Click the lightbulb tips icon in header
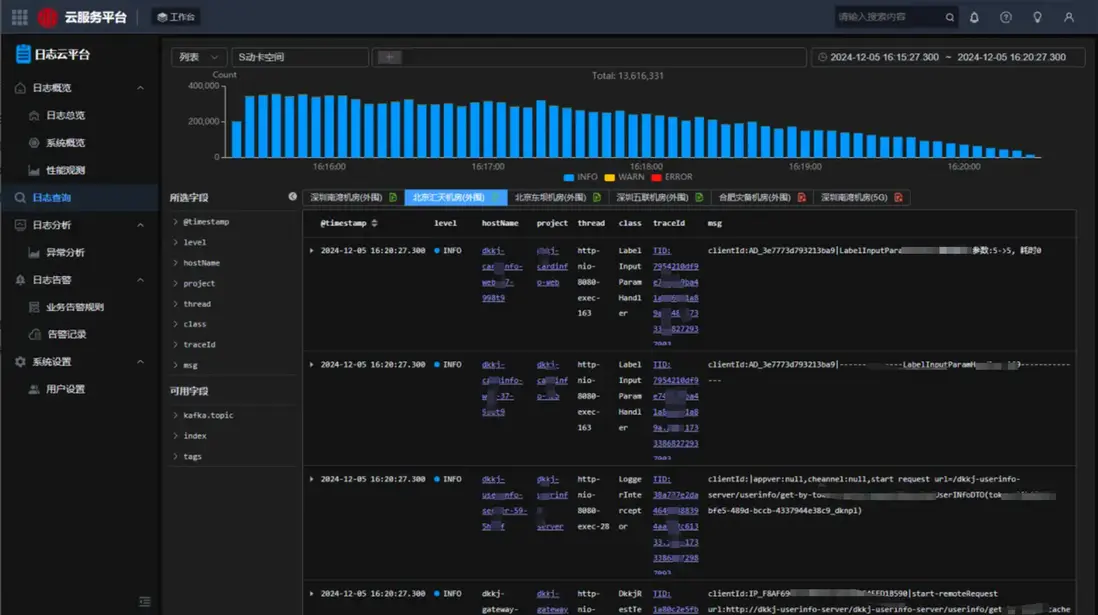1098x615 pixels. [x=1037, y=18]
